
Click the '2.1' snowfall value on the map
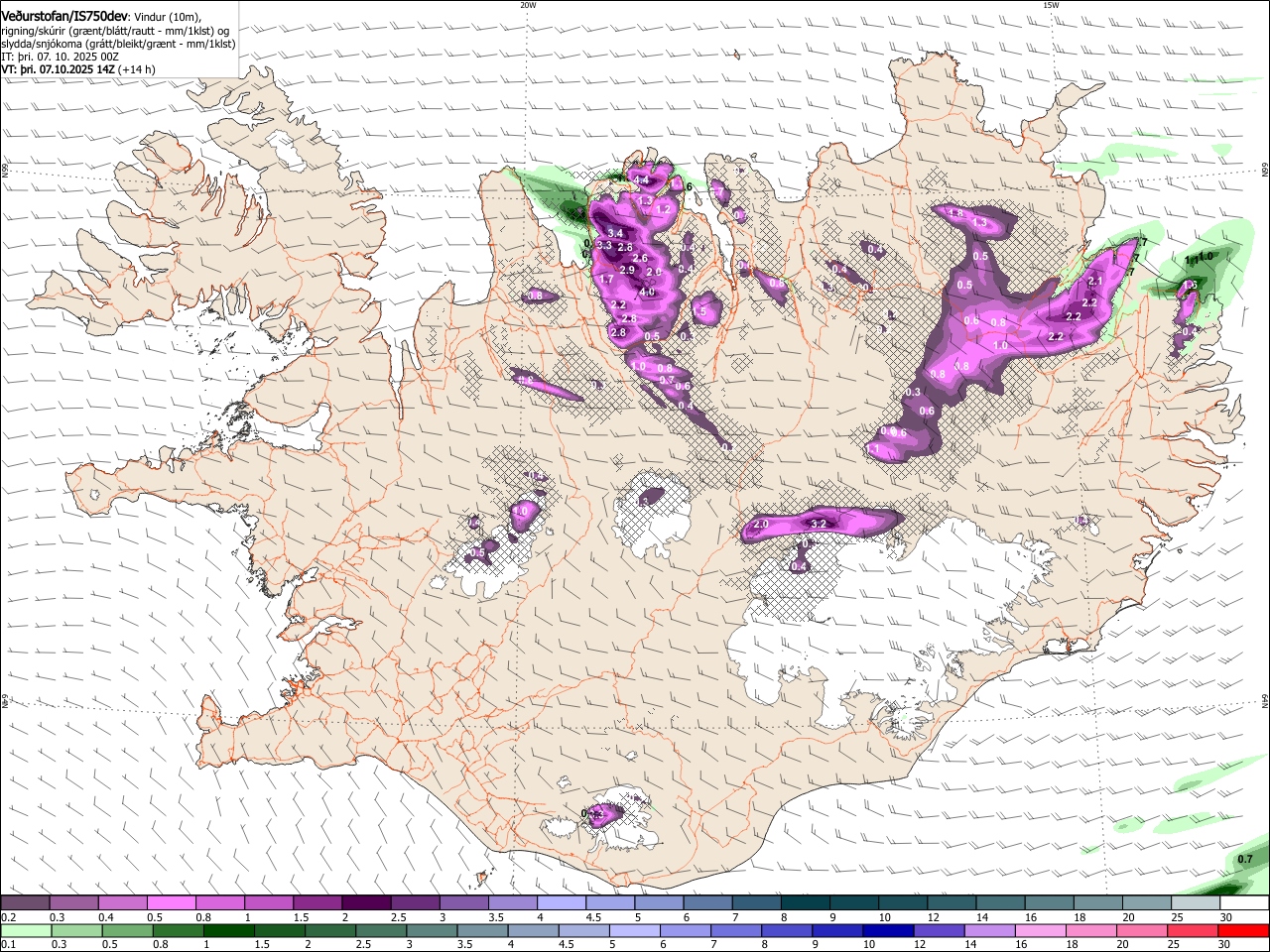click(x=1095, y=282)
